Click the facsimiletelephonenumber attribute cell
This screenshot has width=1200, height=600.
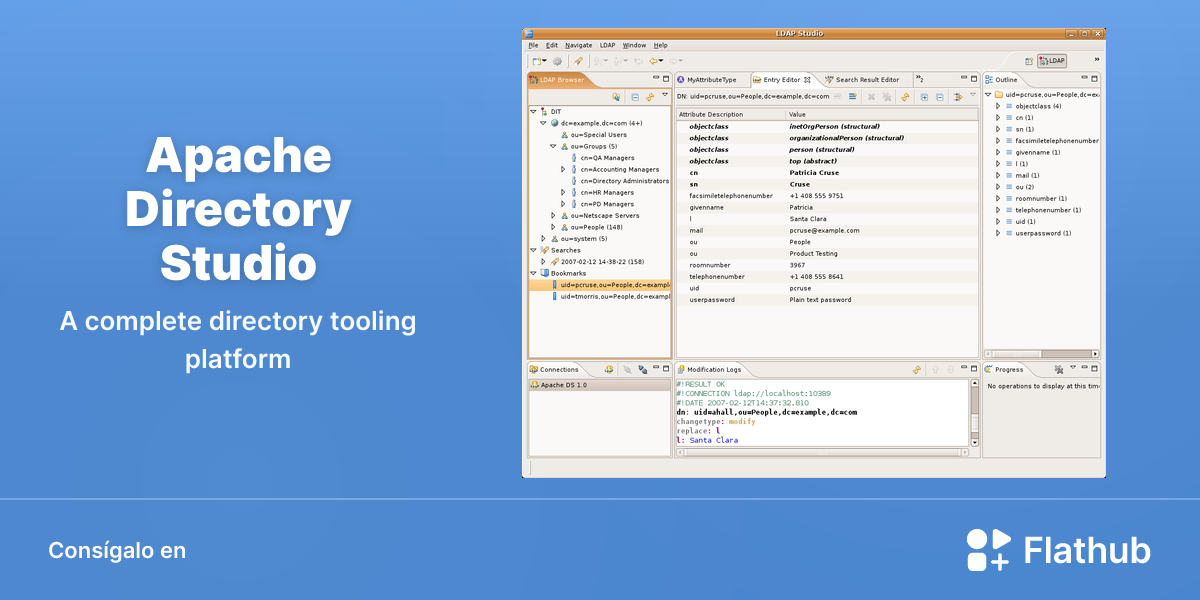pyautogui.click(x=730, y=196)
